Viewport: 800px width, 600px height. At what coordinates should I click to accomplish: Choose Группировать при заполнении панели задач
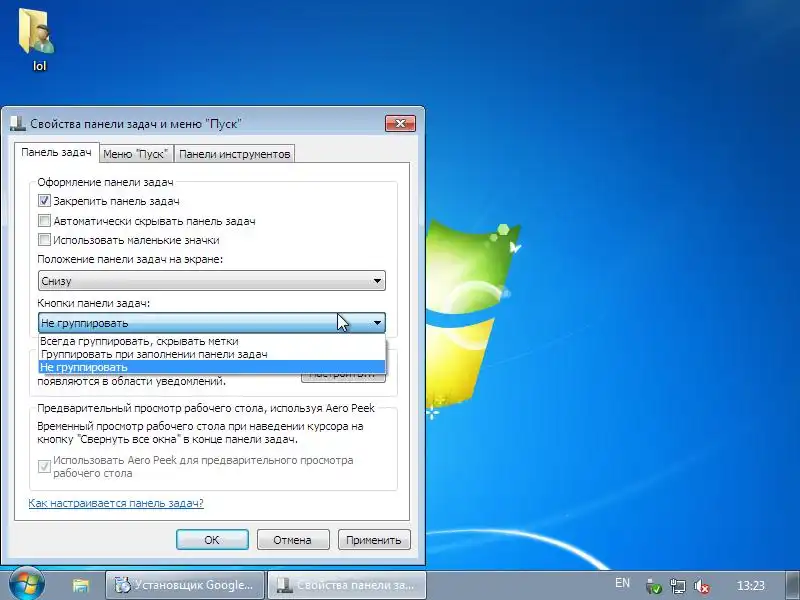212,354
